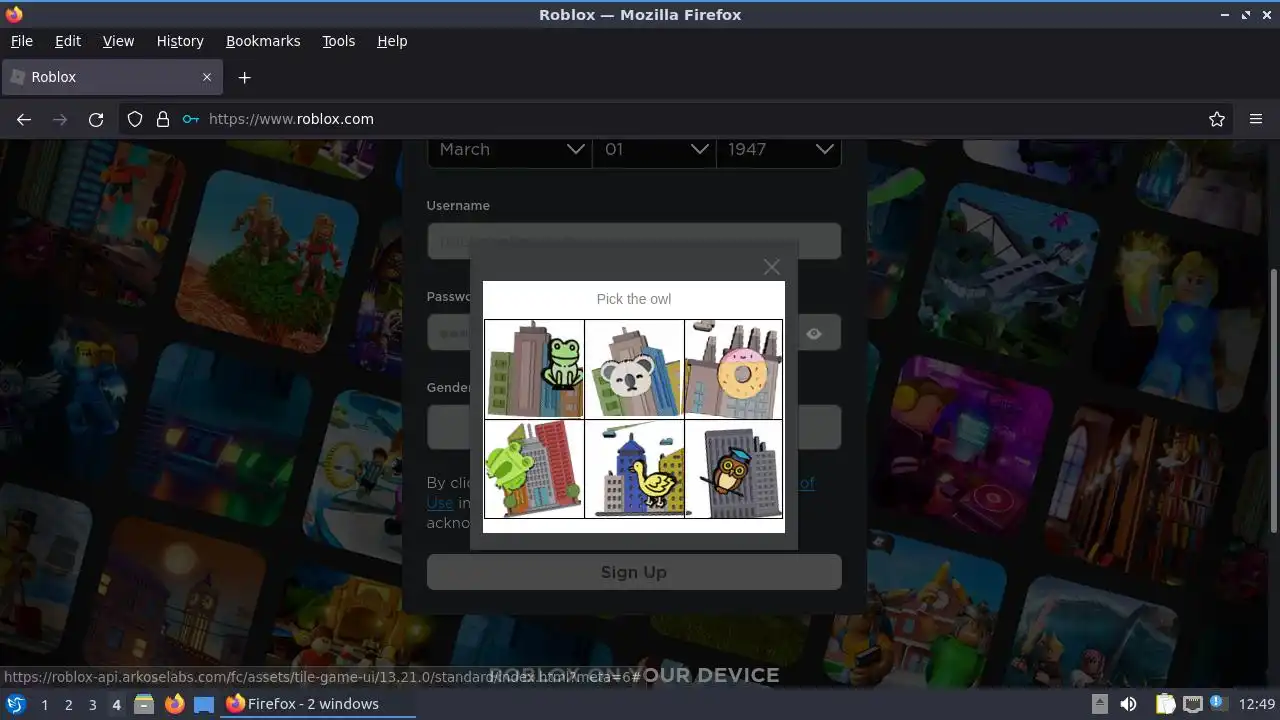Click the key permissions icon in address bar
The image size is (1280, 720).
pyautogui.click(x=191, y=119)
